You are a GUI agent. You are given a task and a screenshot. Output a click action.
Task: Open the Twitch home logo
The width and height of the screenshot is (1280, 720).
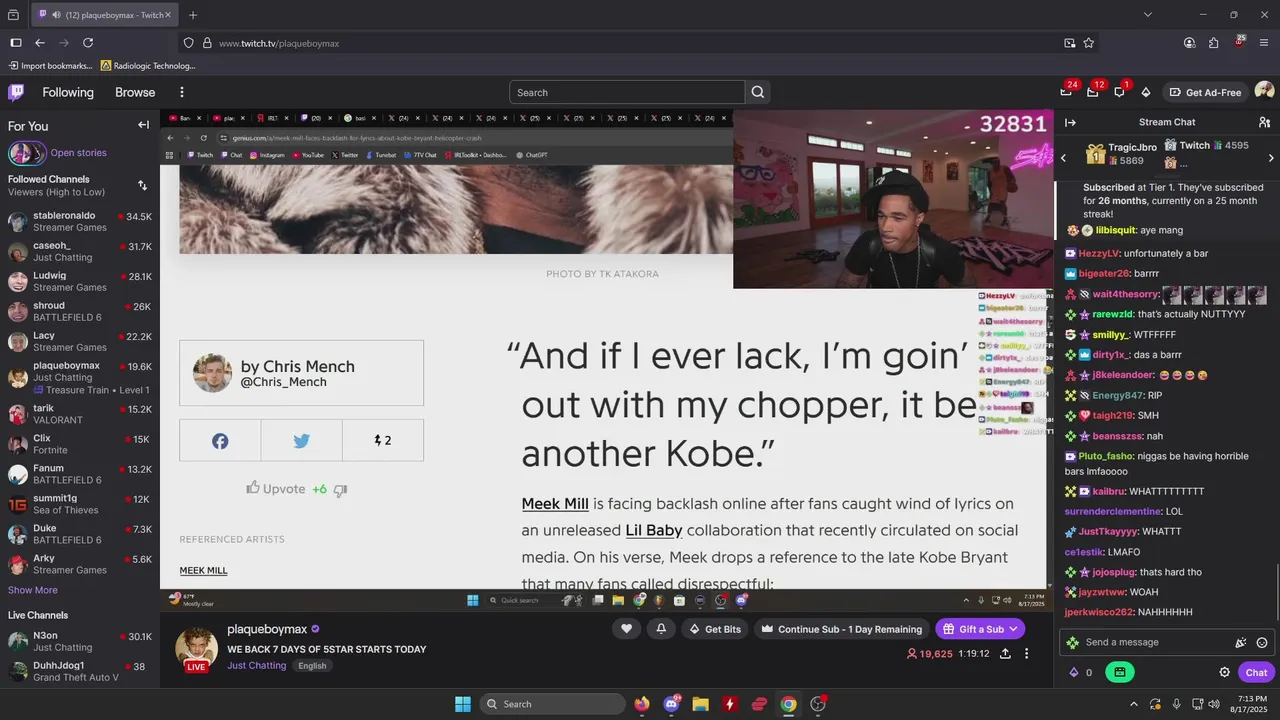(16, 92)
